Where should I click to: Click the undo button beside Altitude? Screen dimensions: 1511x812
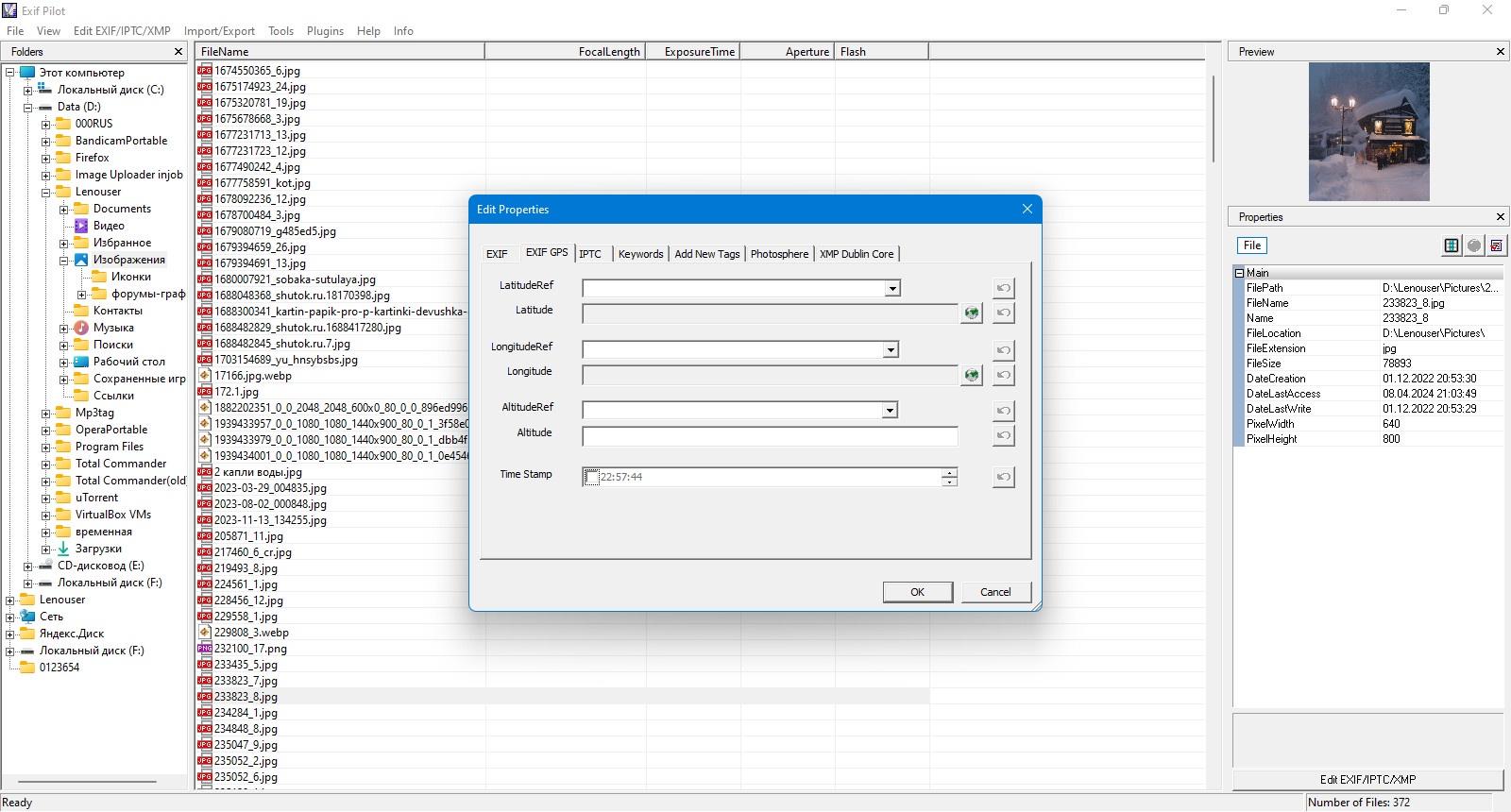(x=1004, y=435)
